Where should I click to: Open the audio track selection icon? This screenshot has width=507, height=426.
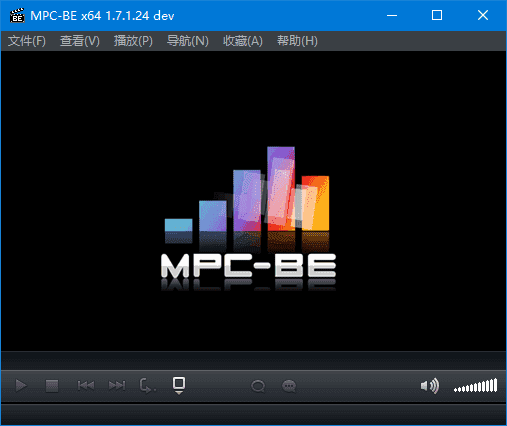pos(258,386)
